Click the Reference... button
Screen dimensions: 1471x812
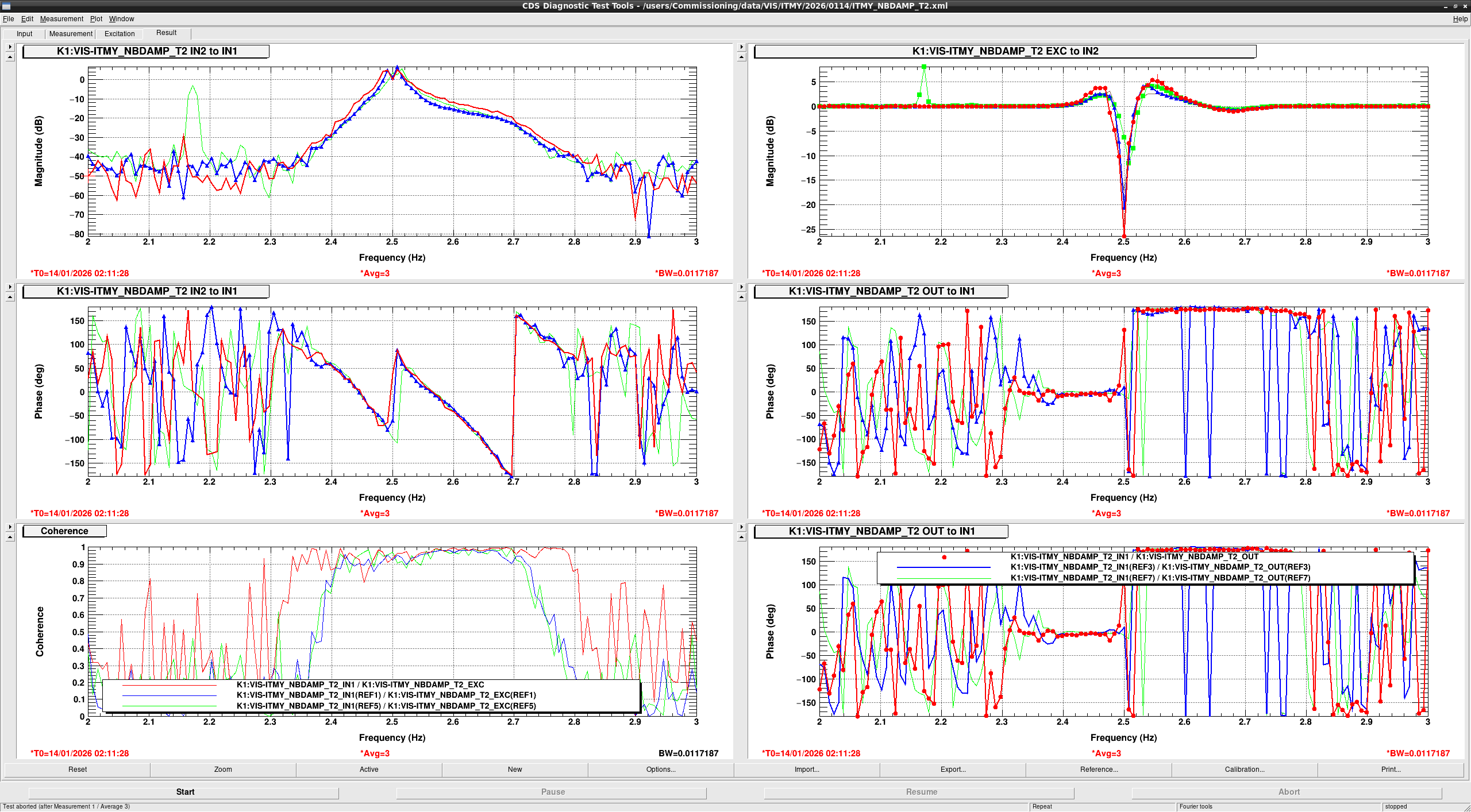click(1099, 770)
